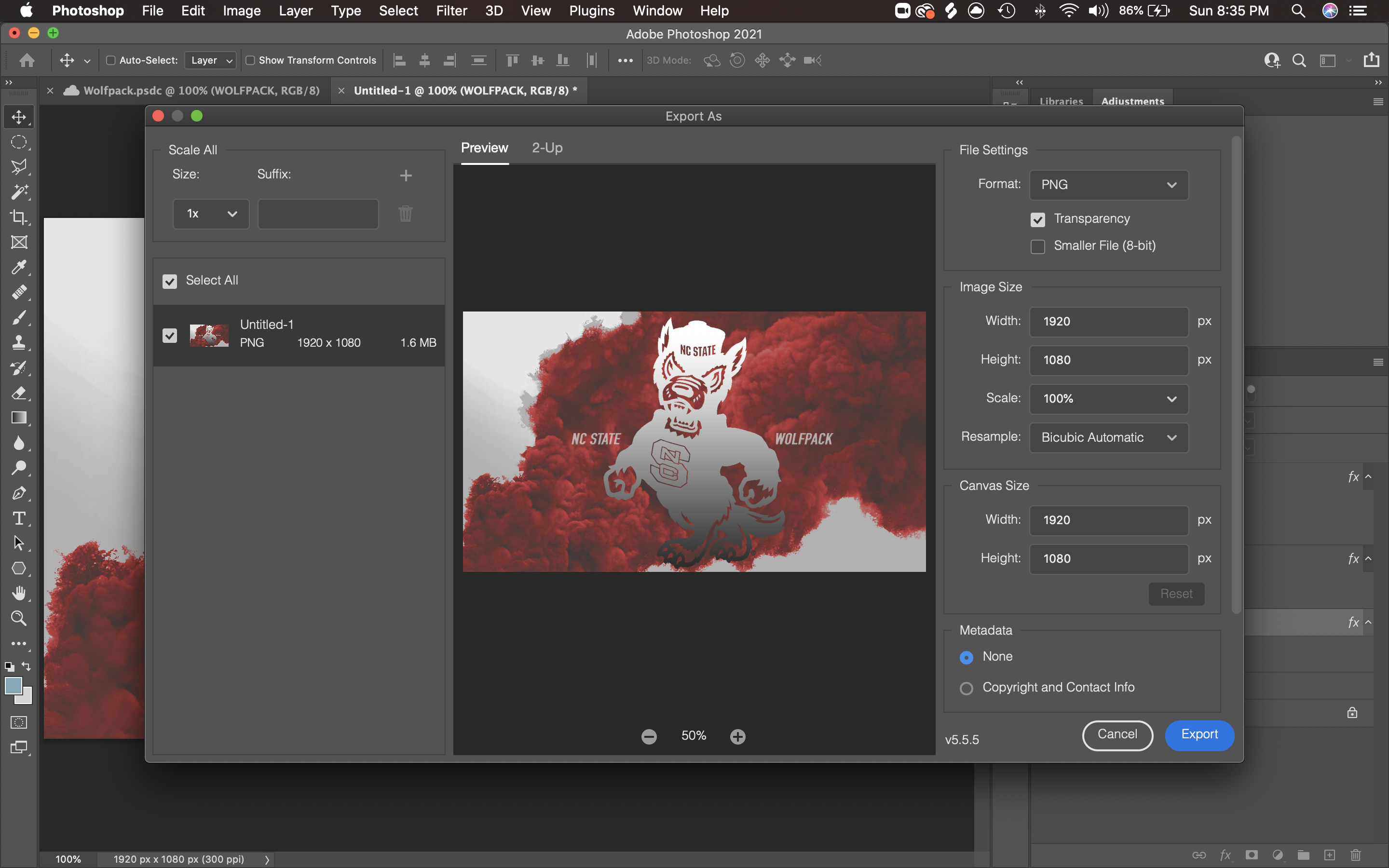Open the Filter menu

[x=451, y=10]
